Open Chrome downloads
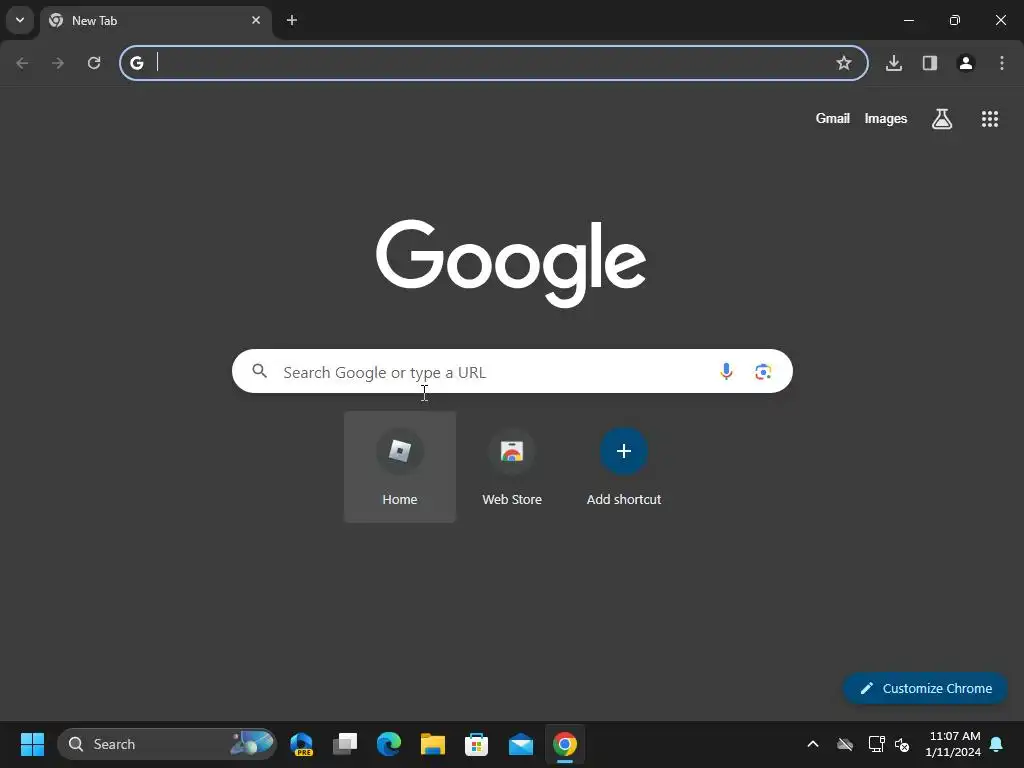Image resolution: width=1024 pixels, height=768 pixels. pos(894,63)
